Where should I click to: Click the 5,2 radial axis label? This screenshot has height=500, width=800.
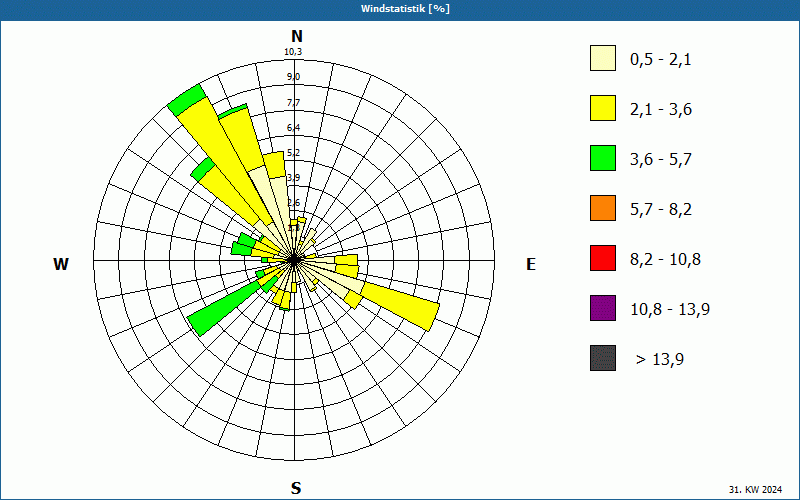[x=293, y=153]
